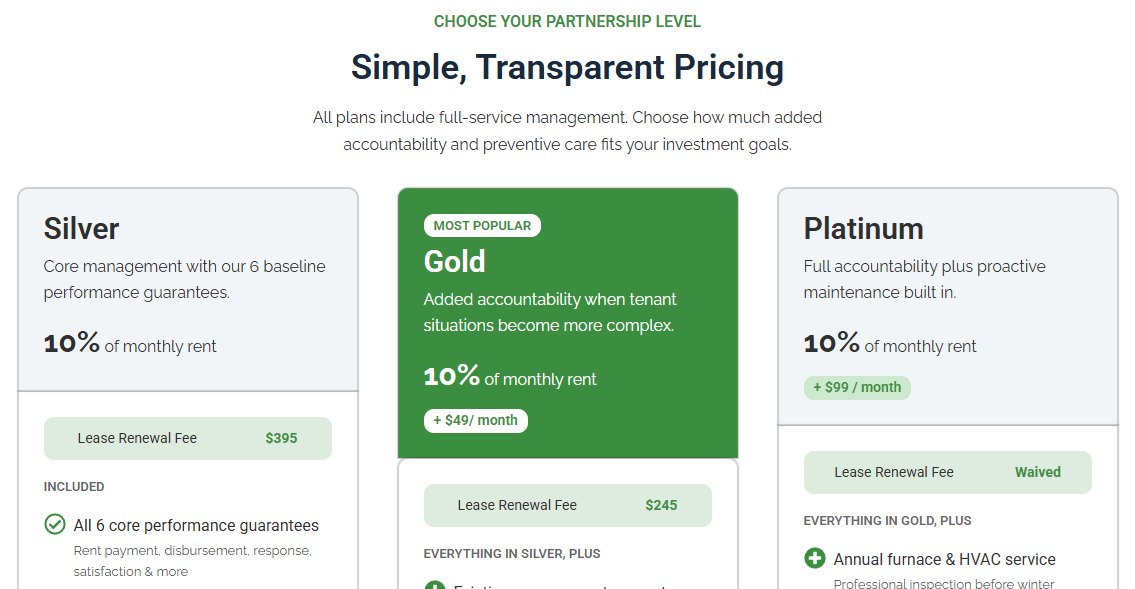
Task: Click Annual furnace & HVAC service text
Action: [944, 559]
